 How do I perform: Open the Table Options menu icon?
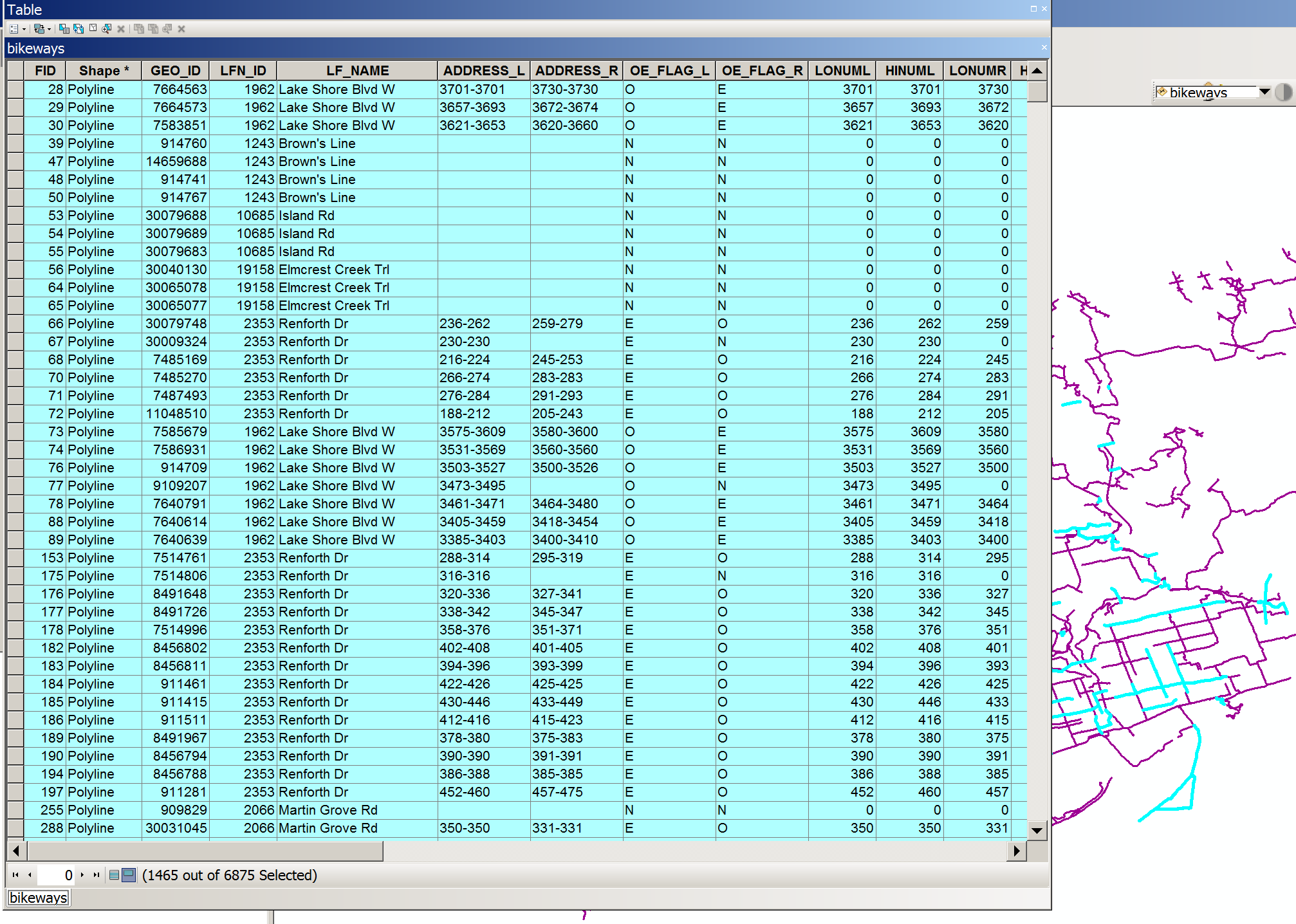[x=14, y=29]
